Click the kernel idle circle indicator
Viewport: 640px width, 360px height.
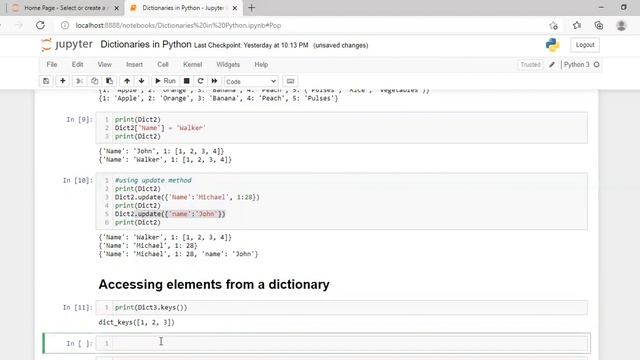pos(596,64)
